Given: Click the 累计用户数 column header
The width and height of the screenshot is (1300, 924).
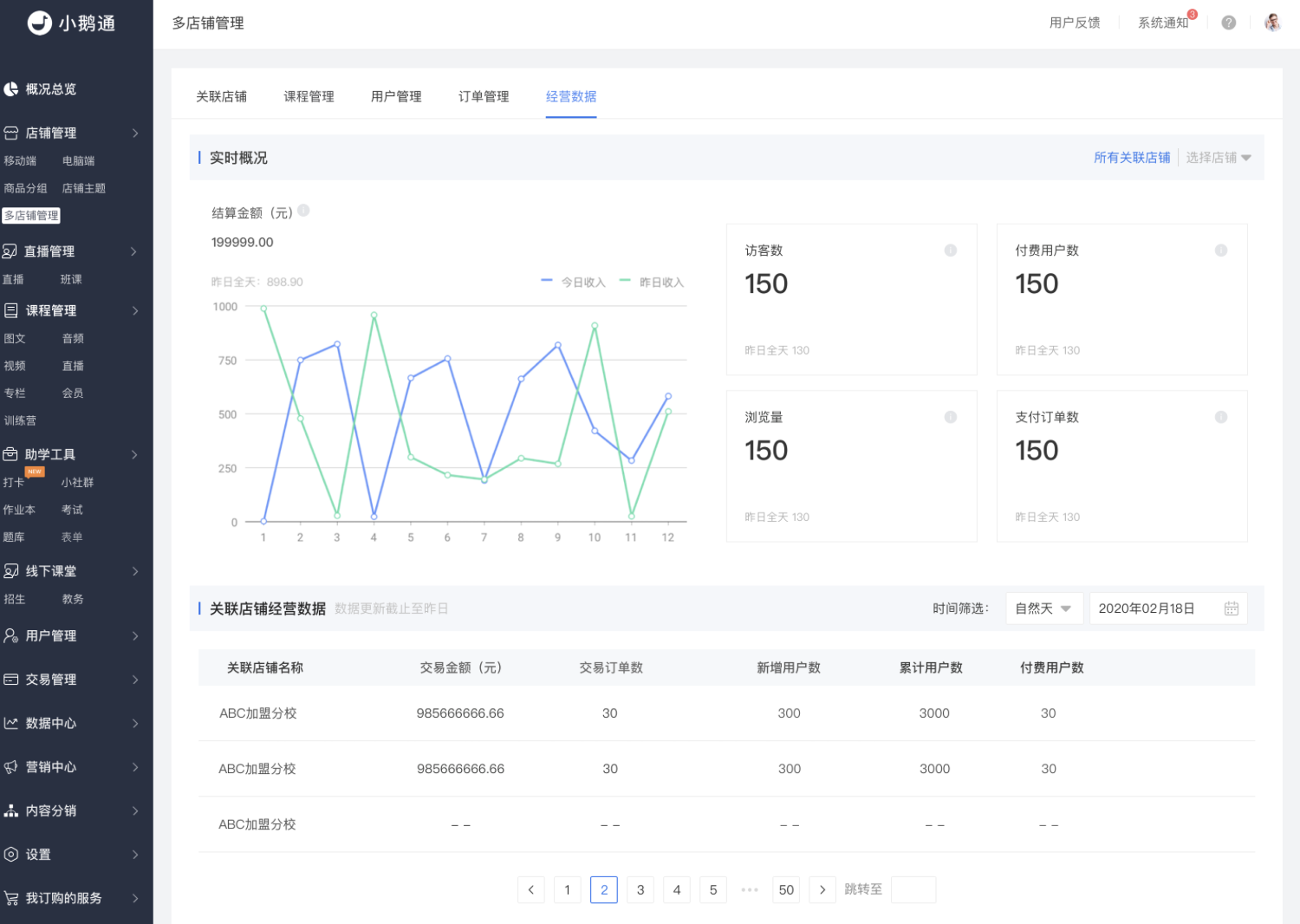Looking at the screenshot, I should click(931, 667).
